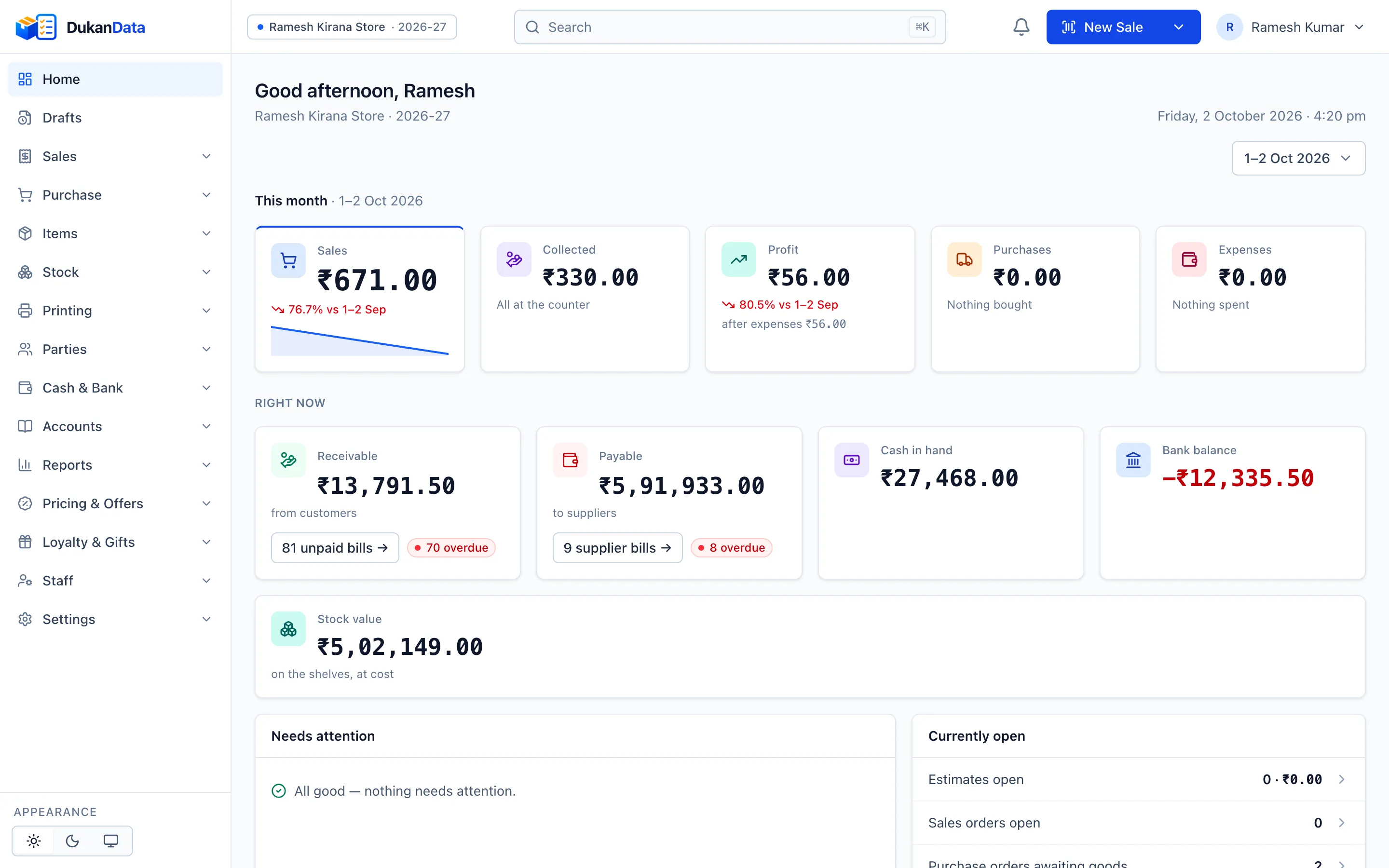1389x868 pixels.
Task: Click the 8 overdue badge
Action: click(732, 548)
